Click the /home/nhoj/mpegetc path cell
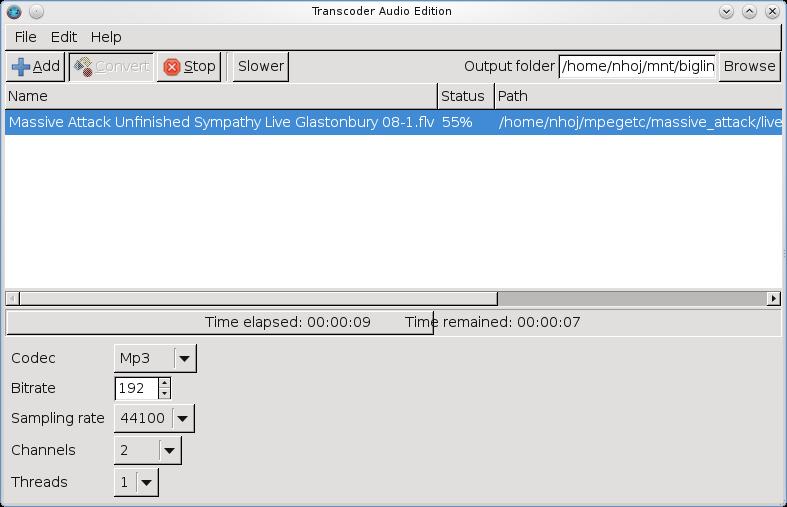This screenshot has height=507, width=787. (640, 122)
